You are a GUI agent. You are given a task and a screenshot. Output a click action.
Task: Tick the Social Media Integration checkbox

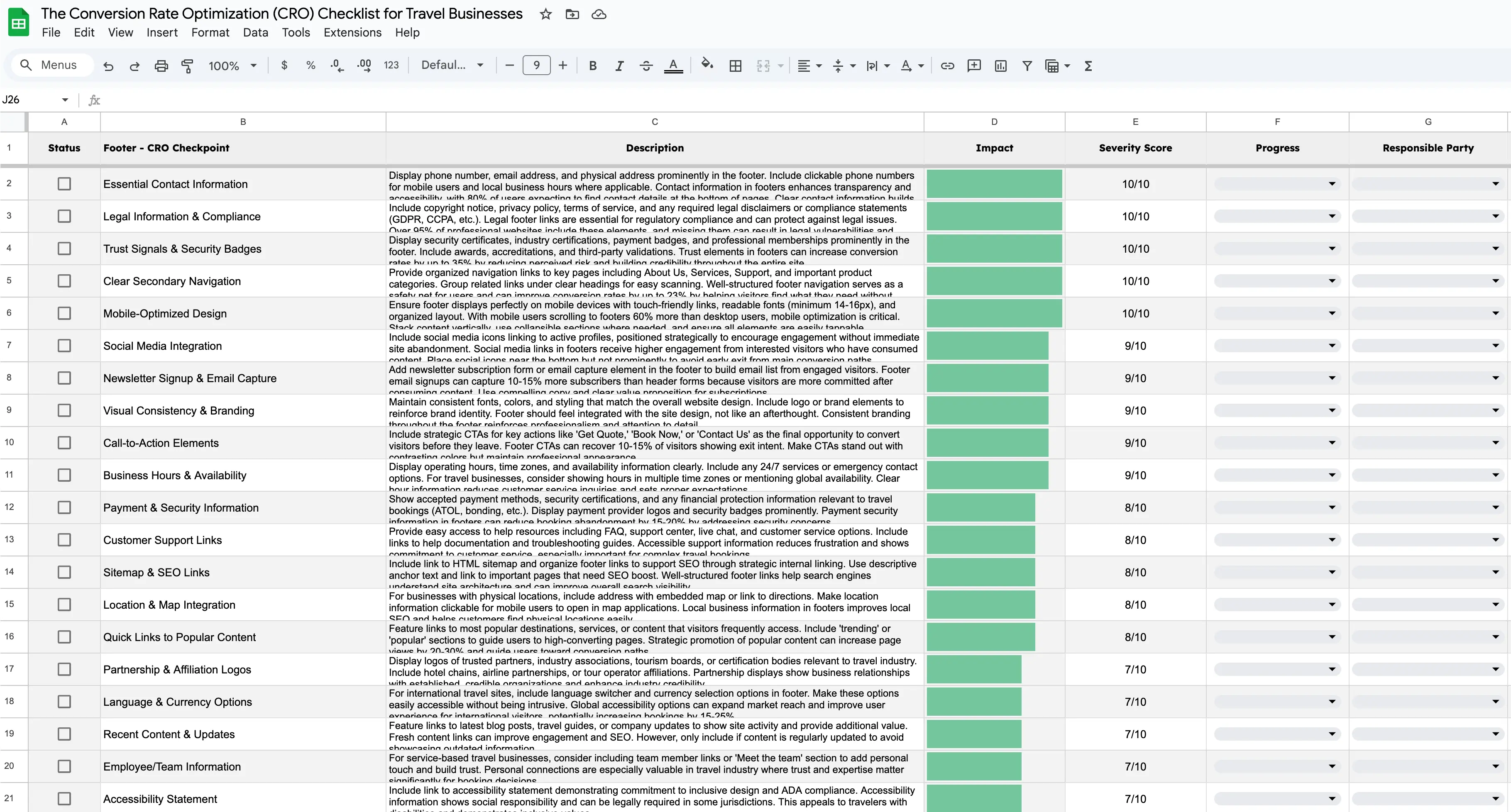point(64,346)
